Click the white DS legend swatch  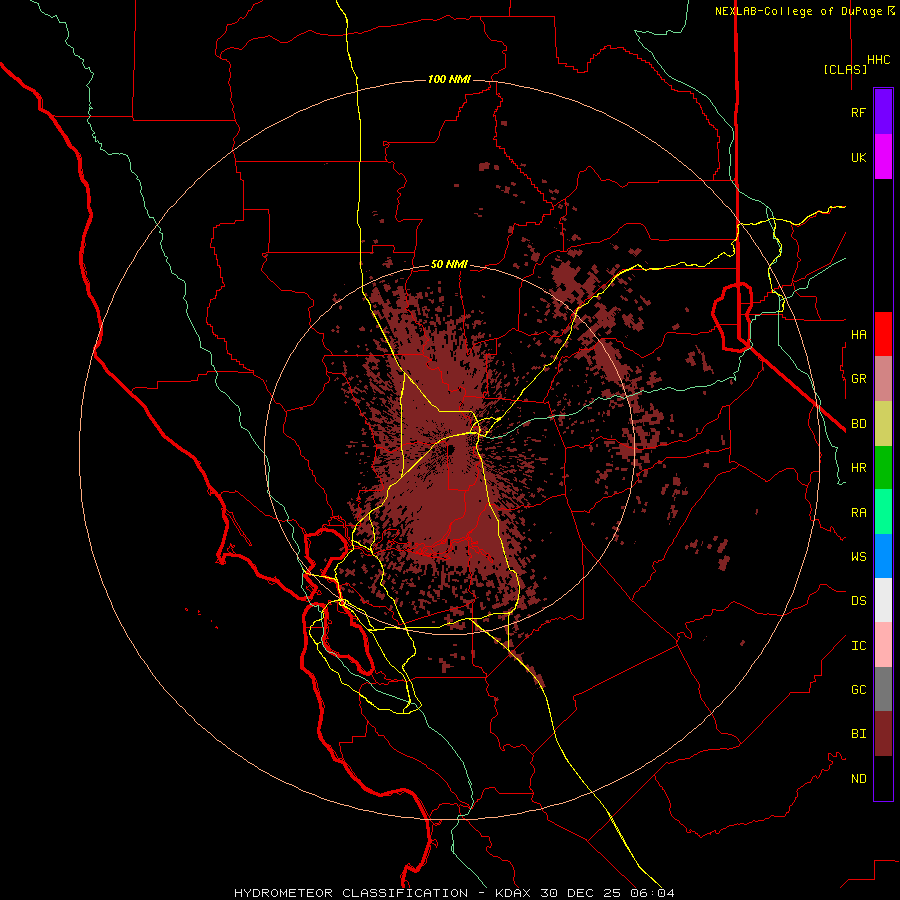point(883,600)
